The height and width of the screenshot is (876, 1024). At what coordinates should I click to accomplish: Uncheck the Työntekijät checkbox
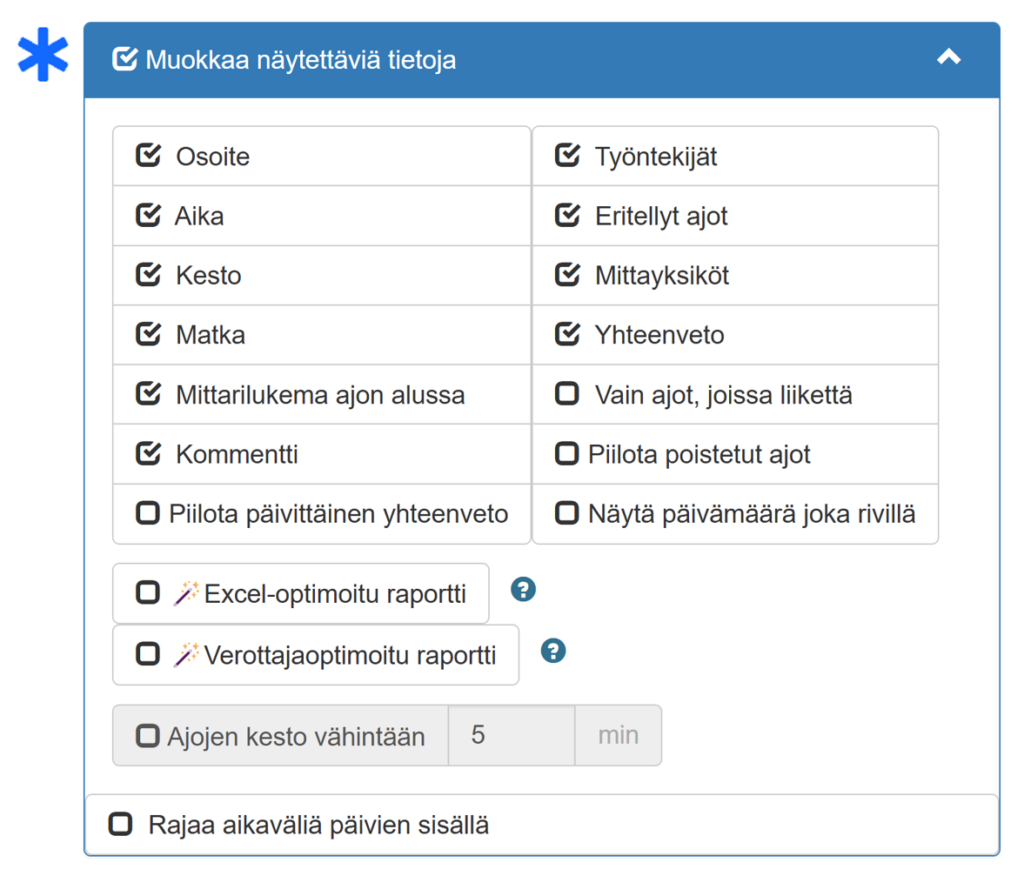click(568, 155)
